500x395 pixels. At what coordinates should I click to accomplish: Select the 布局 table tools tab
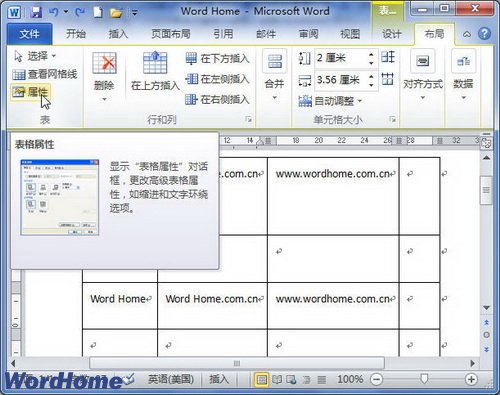pyautogui.click(x=434, y=34)
